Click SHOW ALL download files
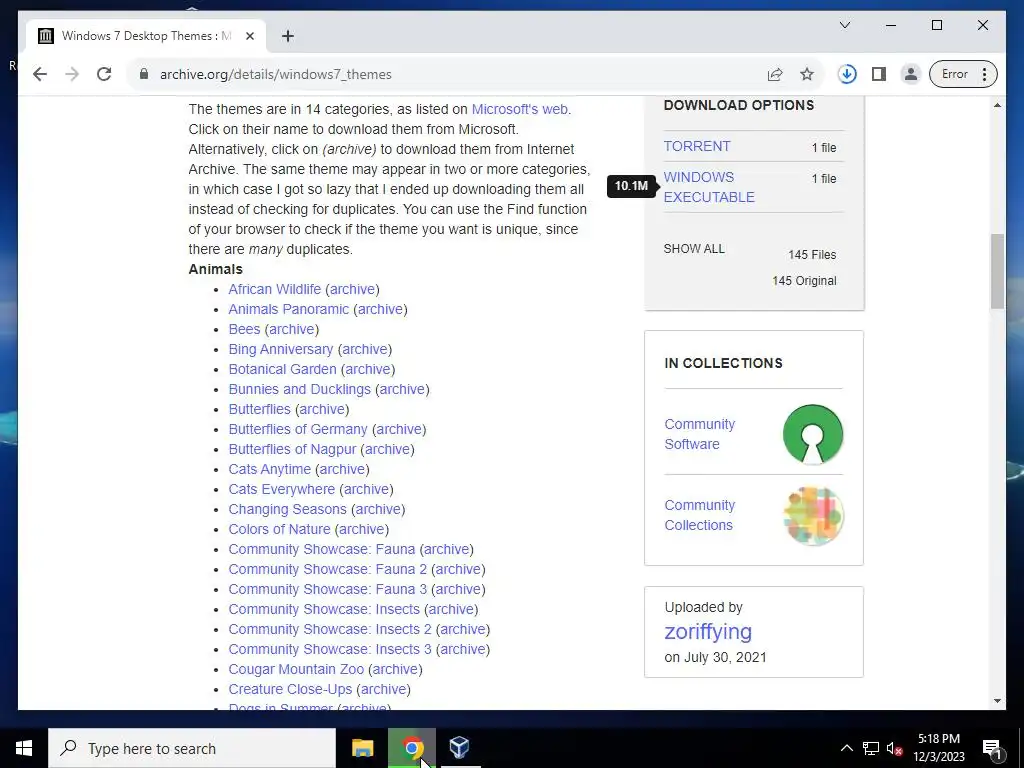This screenshot has height=768, width=1024. pyautogui.click(x=694, y=249)
